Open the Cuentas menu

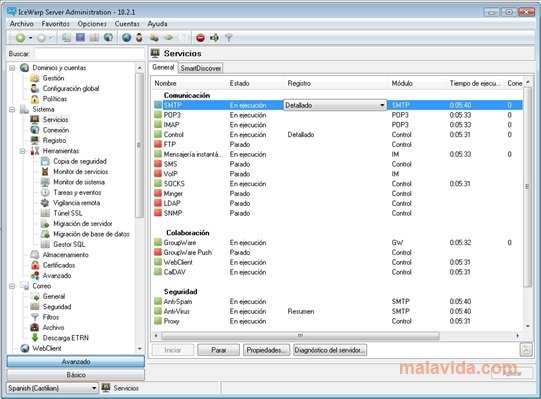pos(127,24)
